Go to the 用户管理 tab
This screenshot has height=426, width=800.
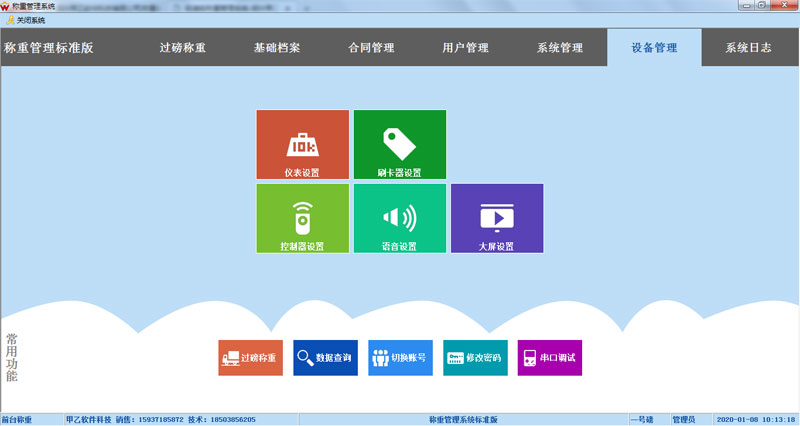click(x=465, y=48)
